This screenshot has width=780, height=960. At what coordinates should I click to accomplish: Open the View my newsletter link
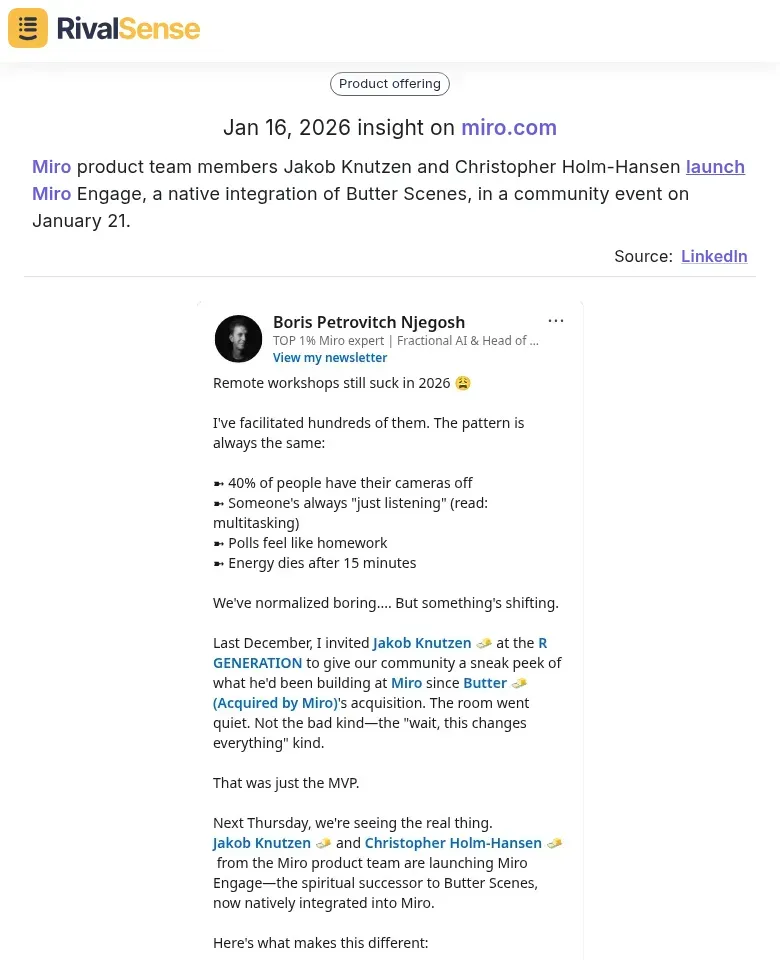coord(330,357)
